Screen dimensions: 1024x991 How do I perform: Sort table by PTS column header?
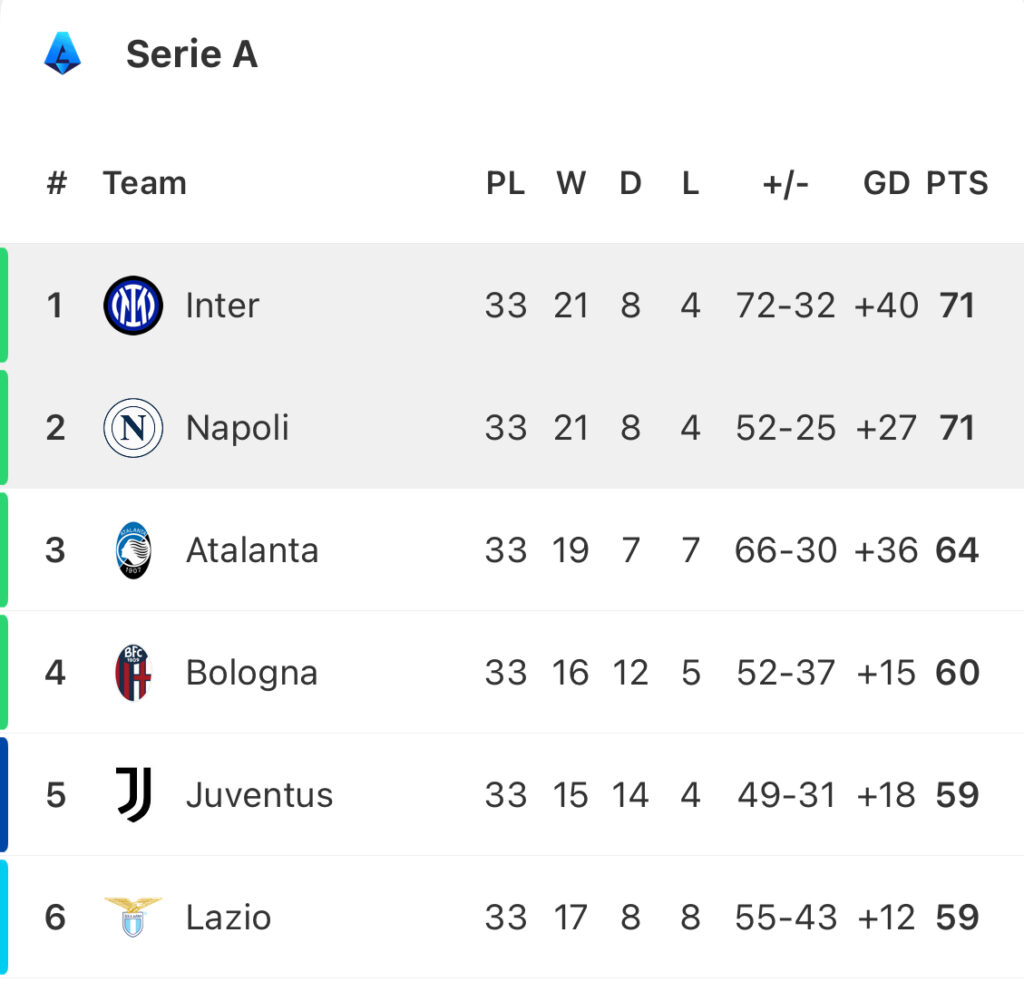pos(957,183)
